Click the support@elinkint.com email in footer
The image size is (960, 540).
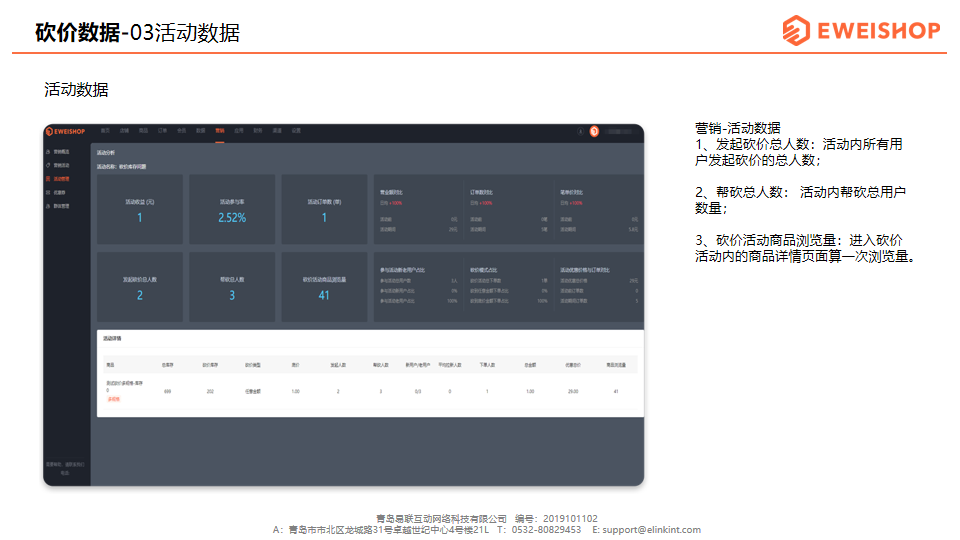tap(651, 530)
